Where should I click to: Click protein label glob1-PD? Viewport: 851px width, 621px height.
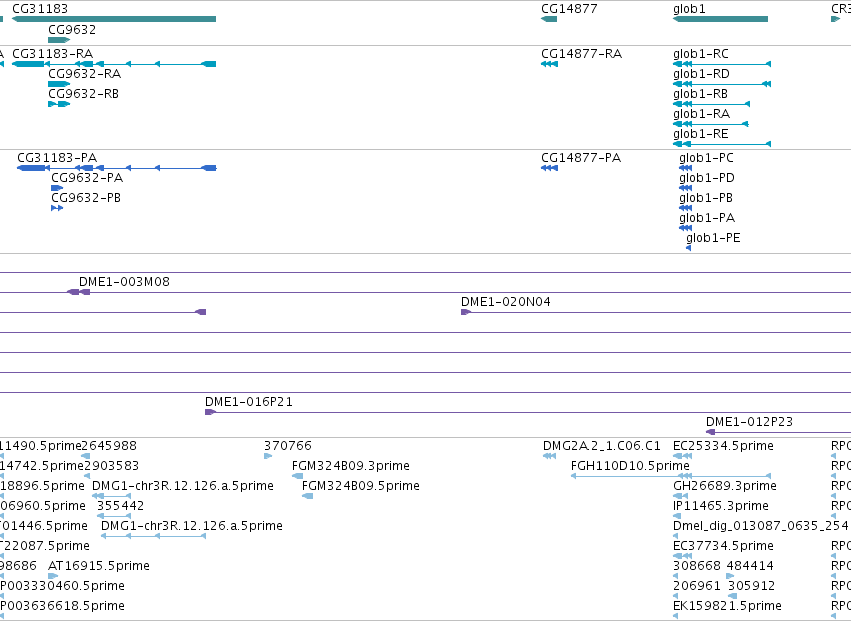click(707, 178)
